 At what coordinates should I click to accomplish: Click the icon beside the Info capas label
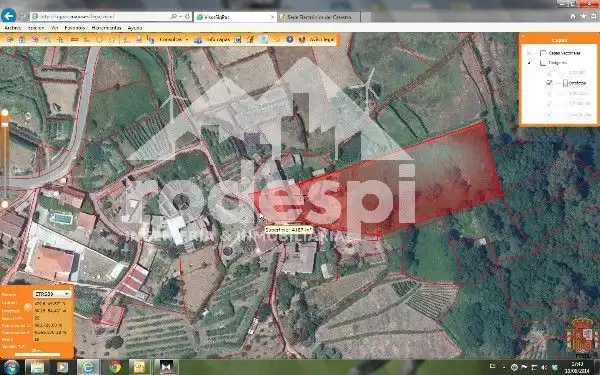pyautogui.click(x=198, y=40)
